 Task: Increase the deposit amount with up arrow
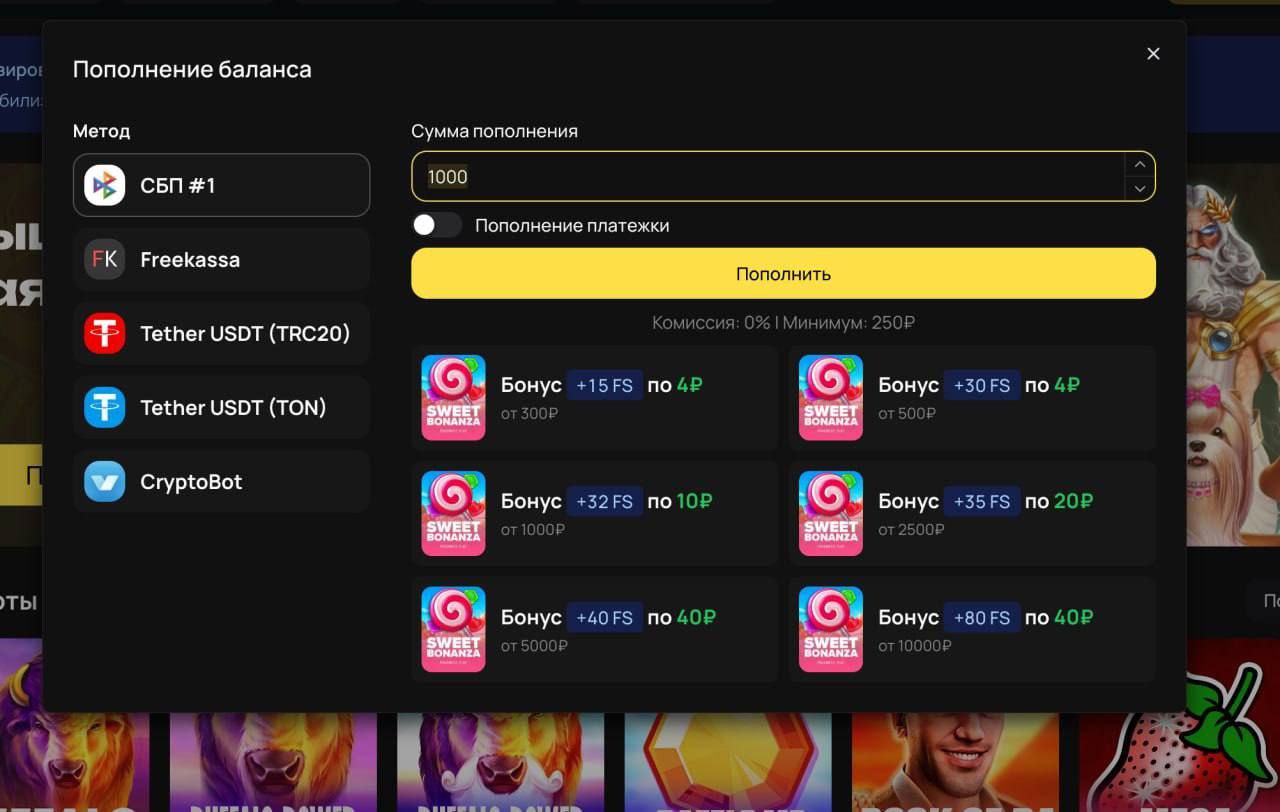click(1139, 164)
